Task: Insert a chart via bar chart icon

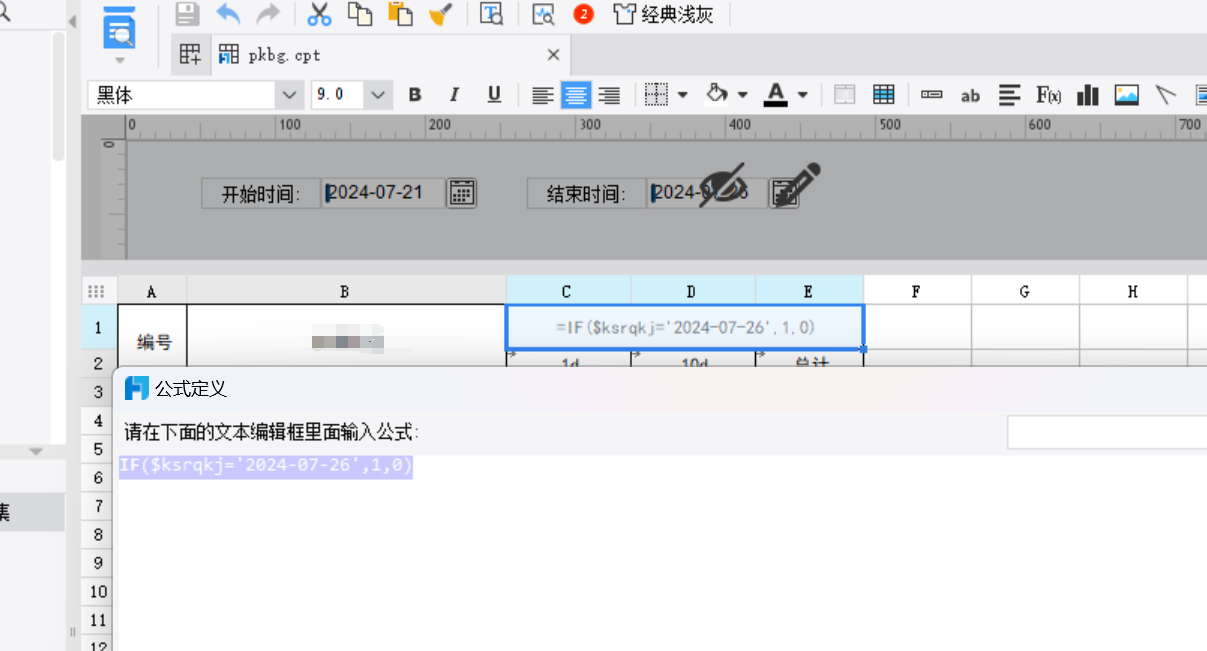Action: coord(1088,95)
